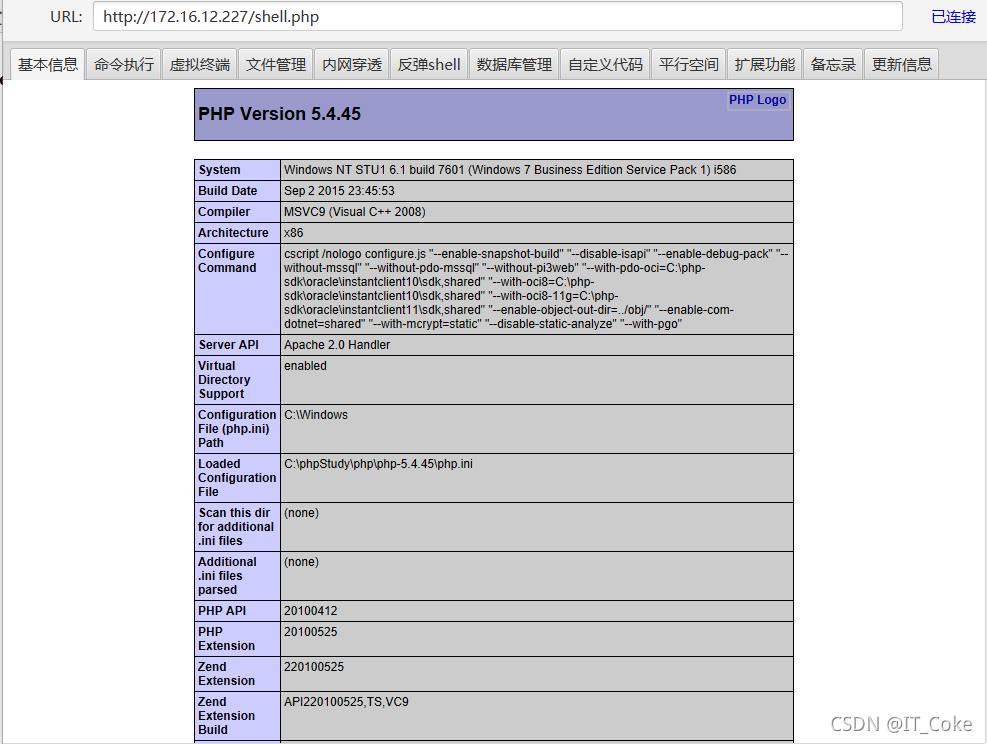Click Zend Extension Build label
The image size is (987, 744).
(x=227, y=716)
